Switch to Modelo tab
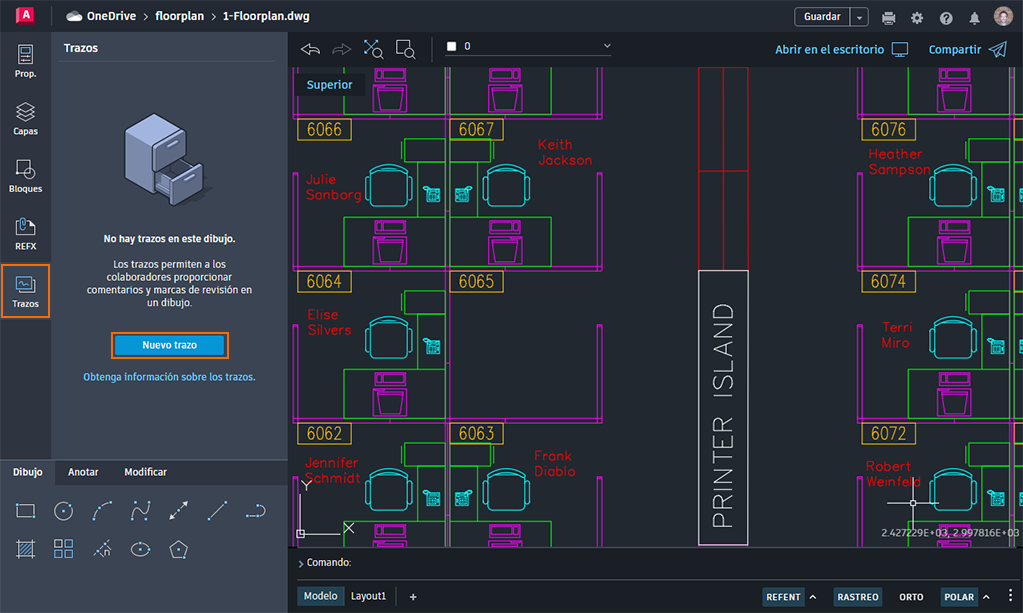Screen dimensions: 1023x613 click(x=320, y=596)
